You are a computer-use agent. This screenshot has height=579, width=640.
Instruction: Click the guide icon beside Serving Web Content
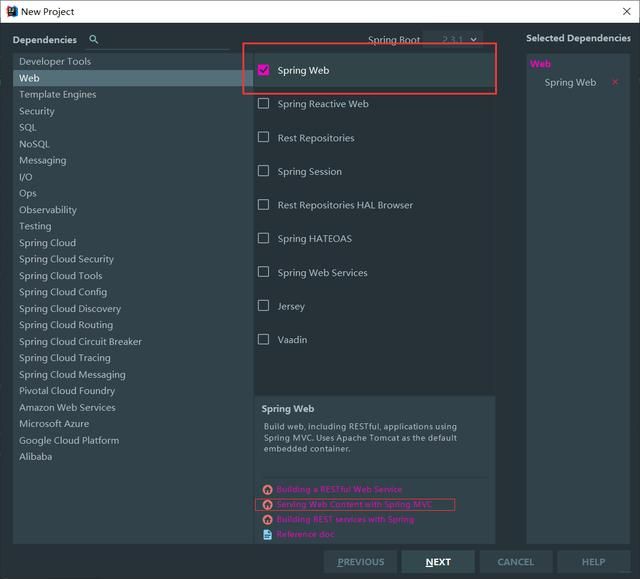[x=267, y=505]
